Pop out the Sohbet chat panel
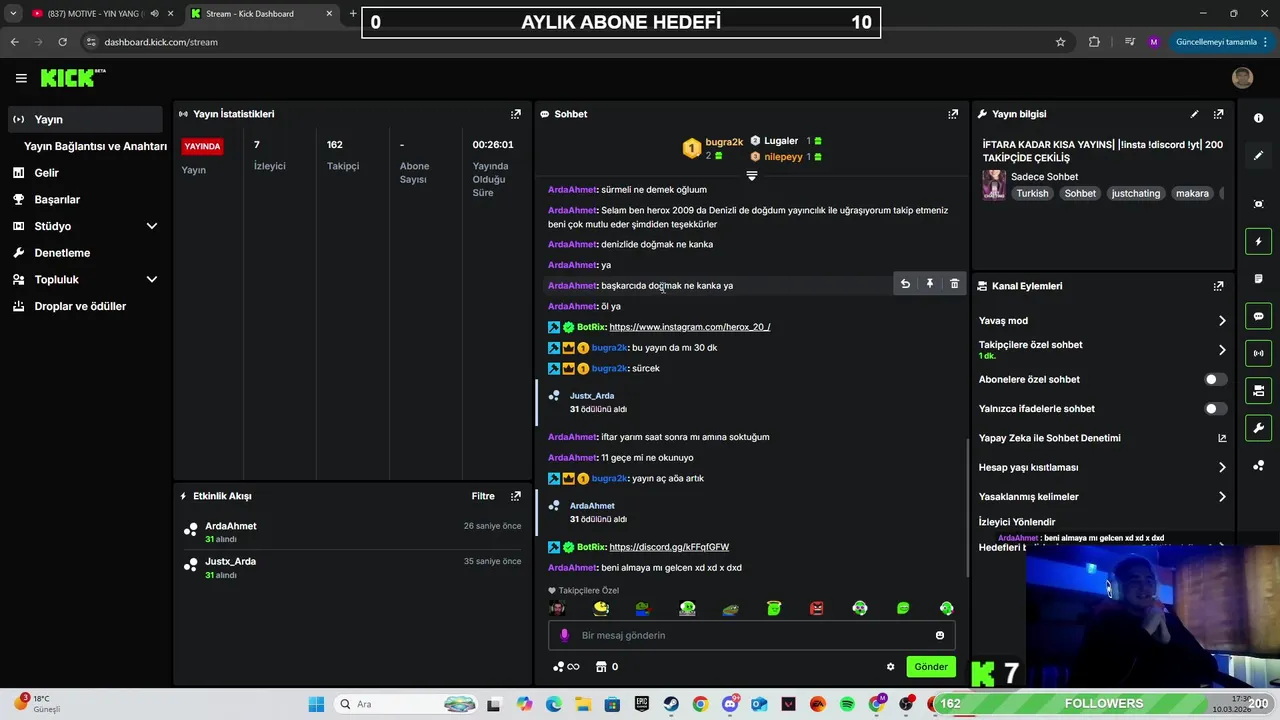 pyautogui.click(x=953, y=114)
